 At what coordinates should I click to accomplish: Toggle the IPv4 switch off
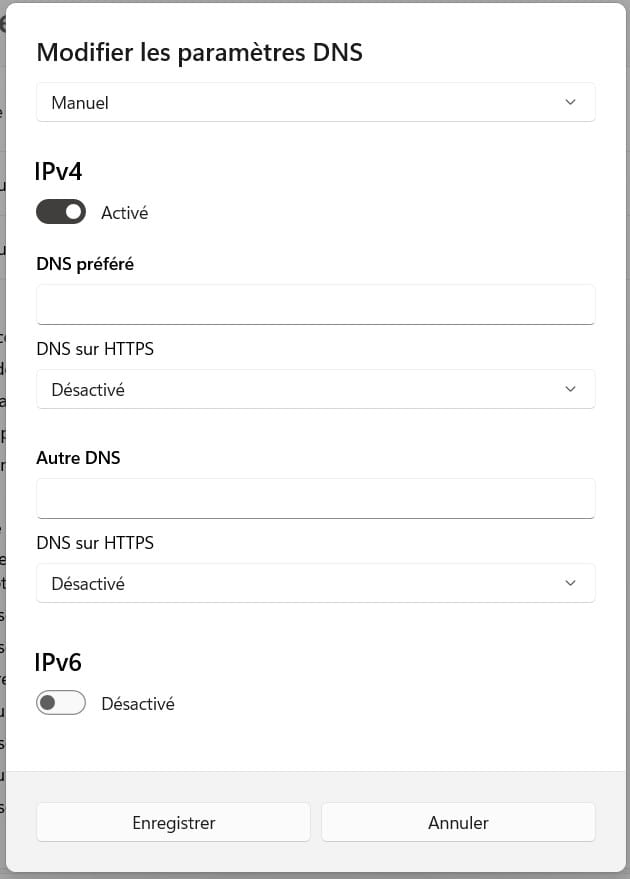click(61, 212)
